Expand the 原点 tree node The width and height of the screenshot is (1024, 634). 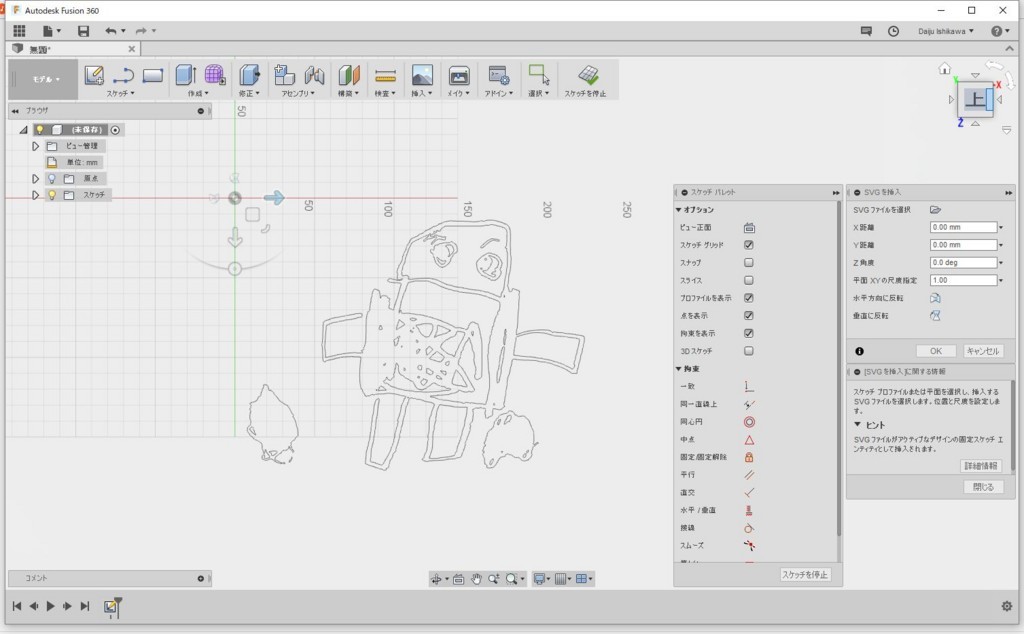point(35,178)
